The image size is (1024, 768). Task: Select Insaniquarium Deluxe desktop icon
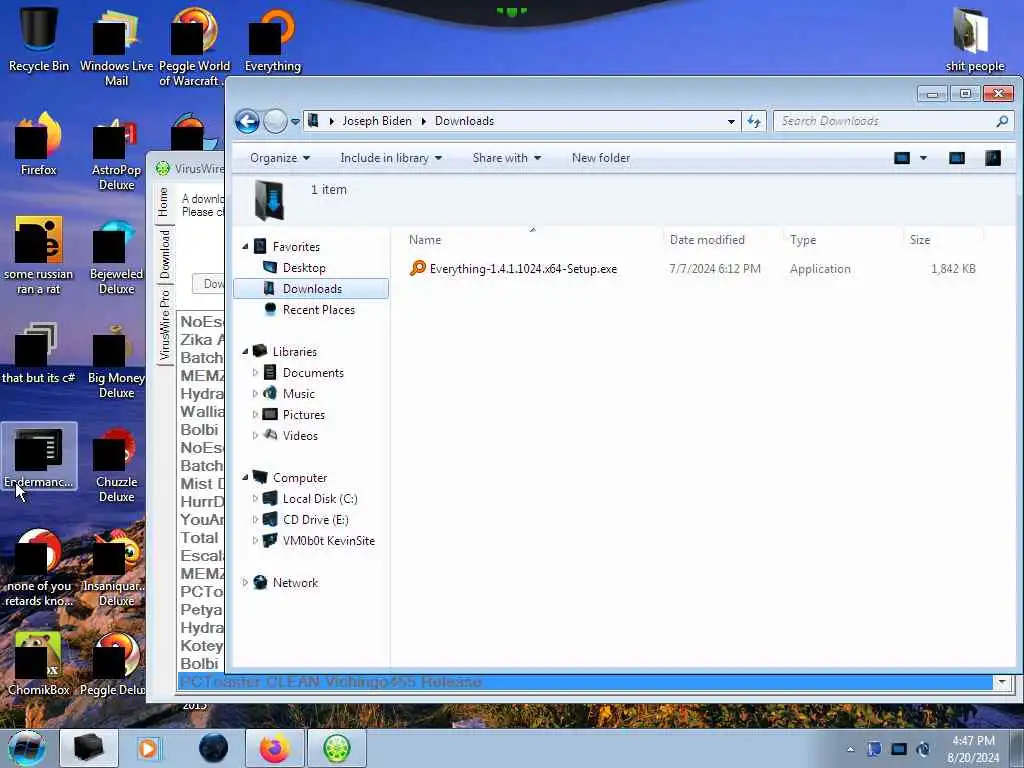(116, 568)
